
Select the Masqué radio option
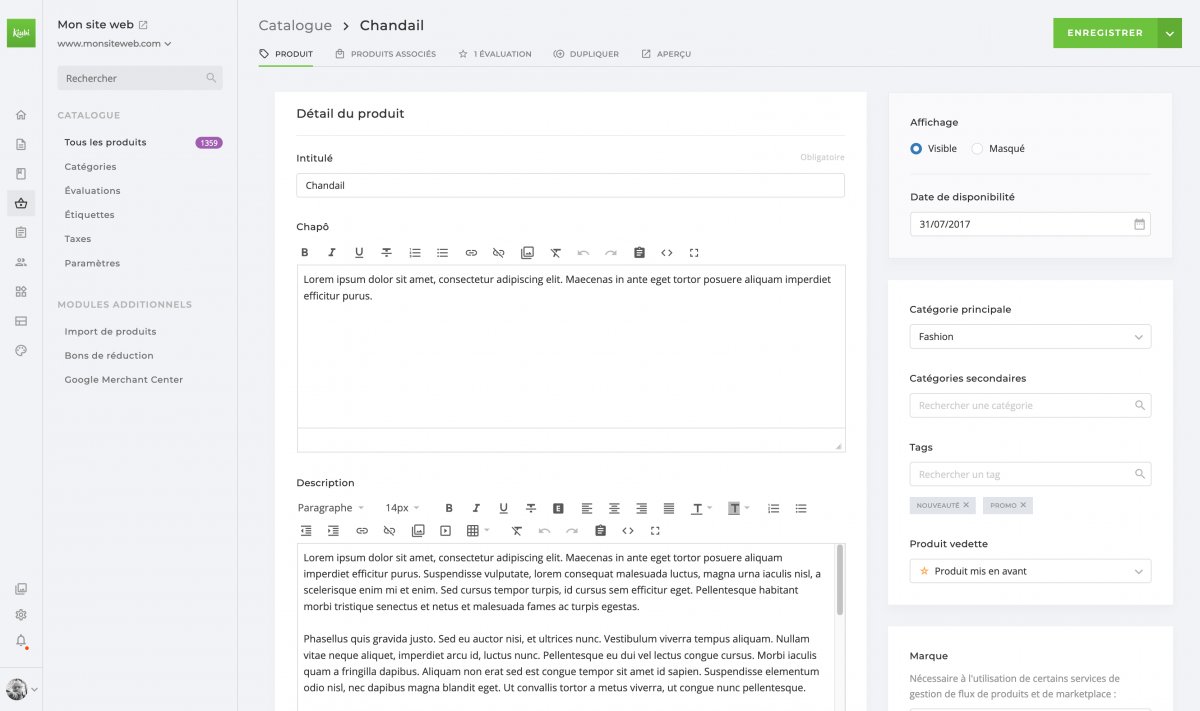coord(998,148)
